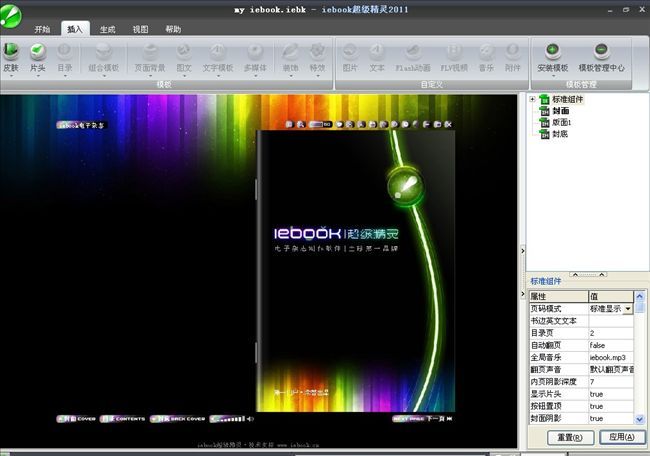Click the 组合模板 (combo template) icon

point(104,51)
